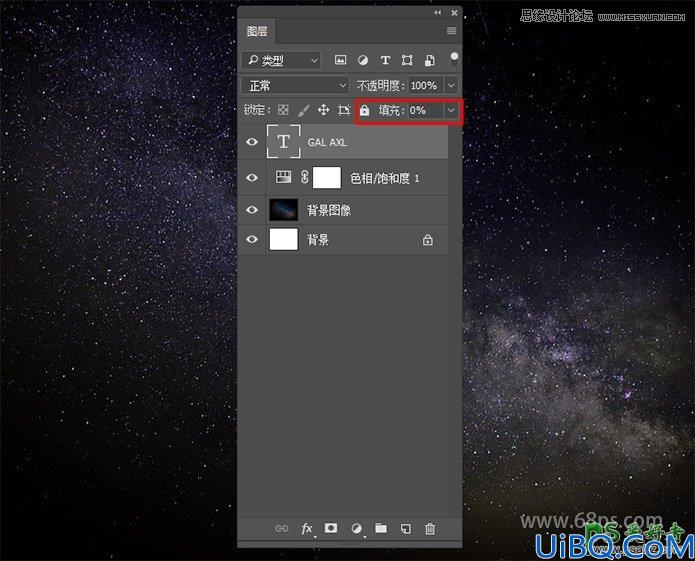Select the 图层 panel tab
This screenshot has height=561, width=695.
click(257, 31)
